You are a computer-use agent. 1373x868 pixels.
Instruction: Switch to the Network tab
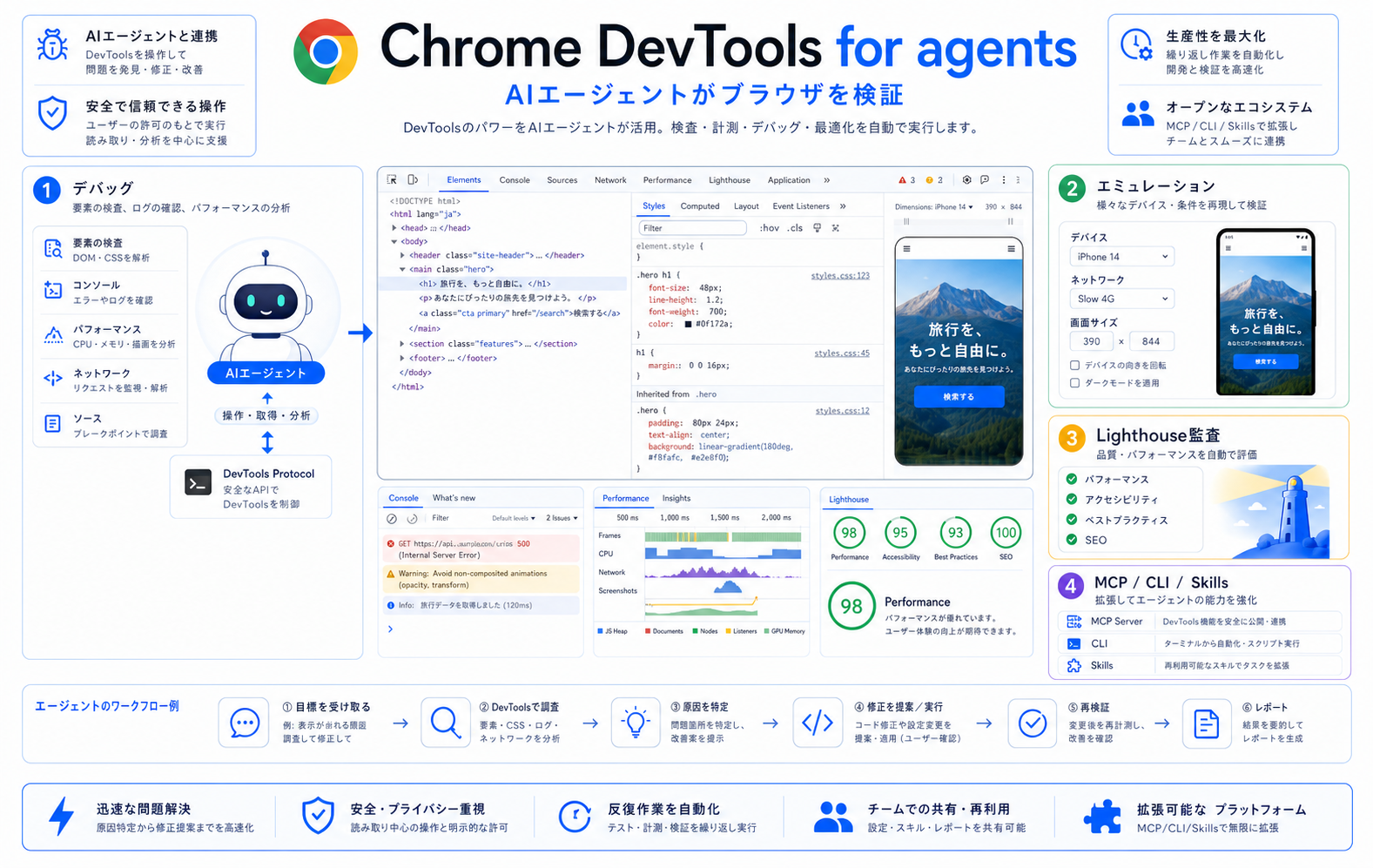coord(610,180)
